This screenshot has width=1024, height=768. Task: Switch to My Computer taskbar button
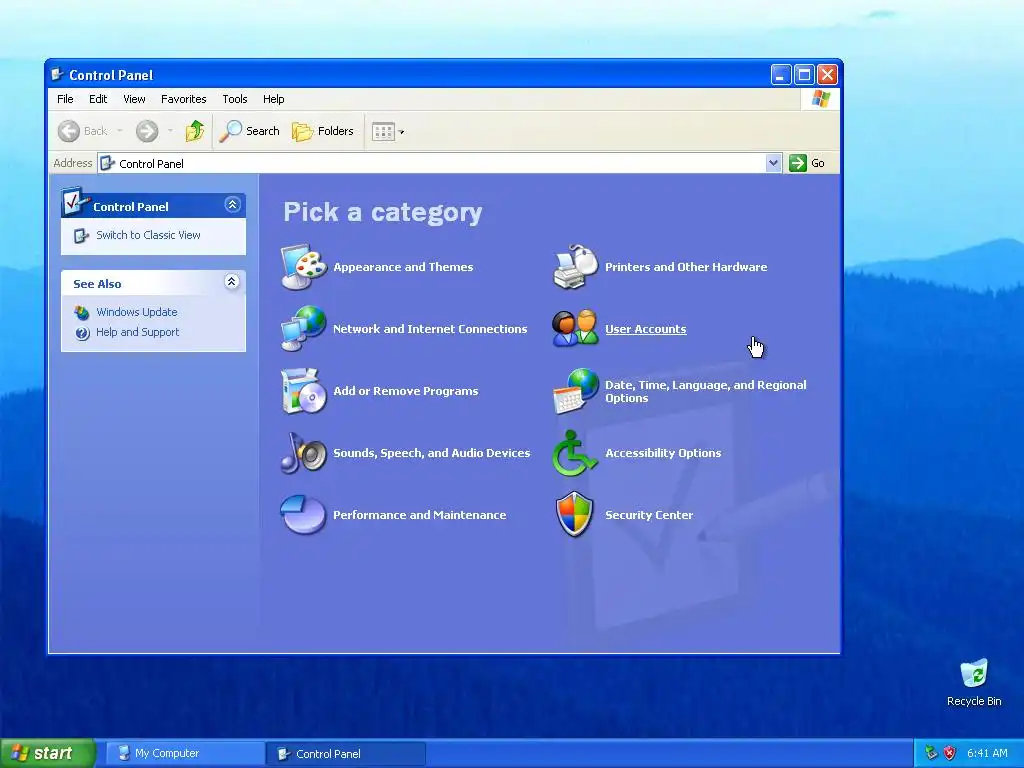(185, 754)
